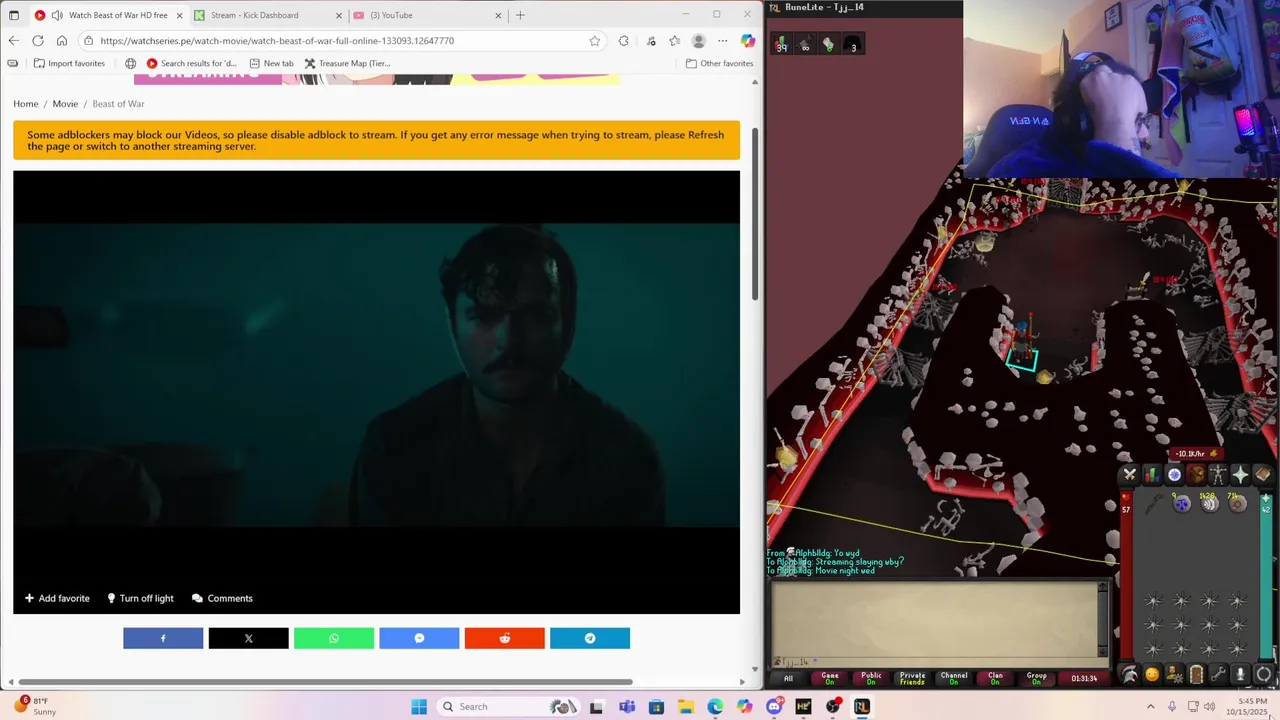This screenshot has width=1280, height=720.
Task: Click the address bar URL field
Action: 340,41
